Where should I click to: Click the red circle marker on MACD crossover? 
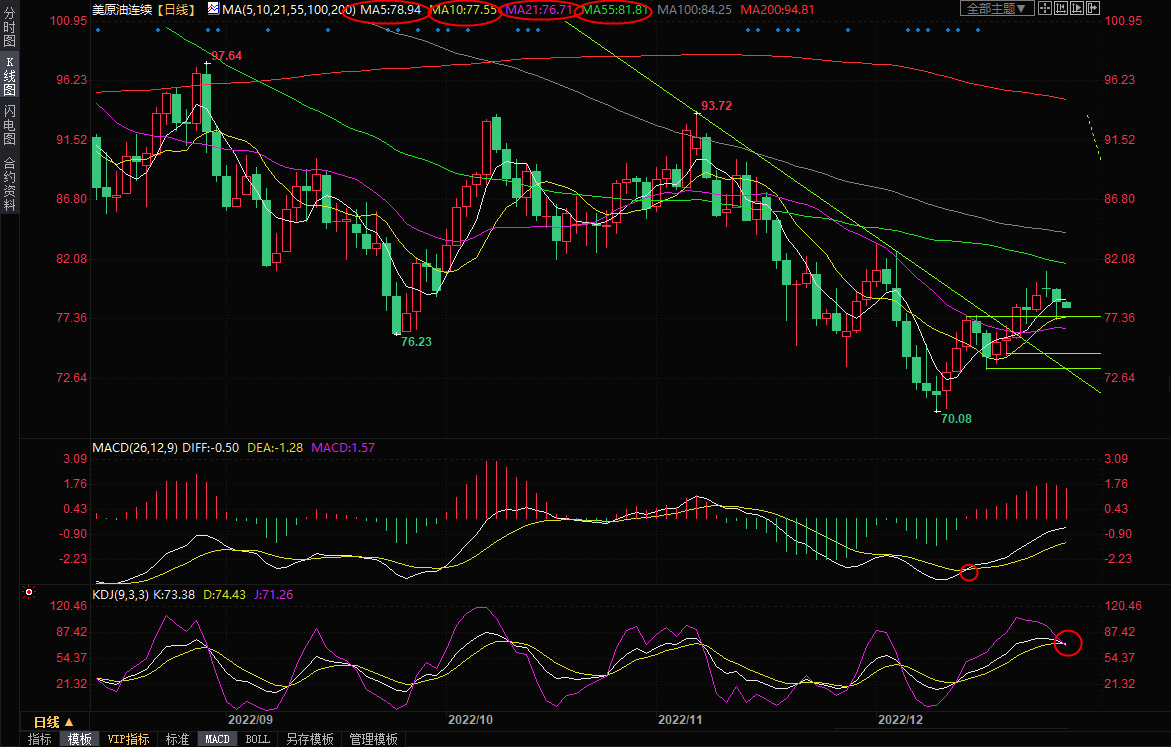(x=968, y=573)
